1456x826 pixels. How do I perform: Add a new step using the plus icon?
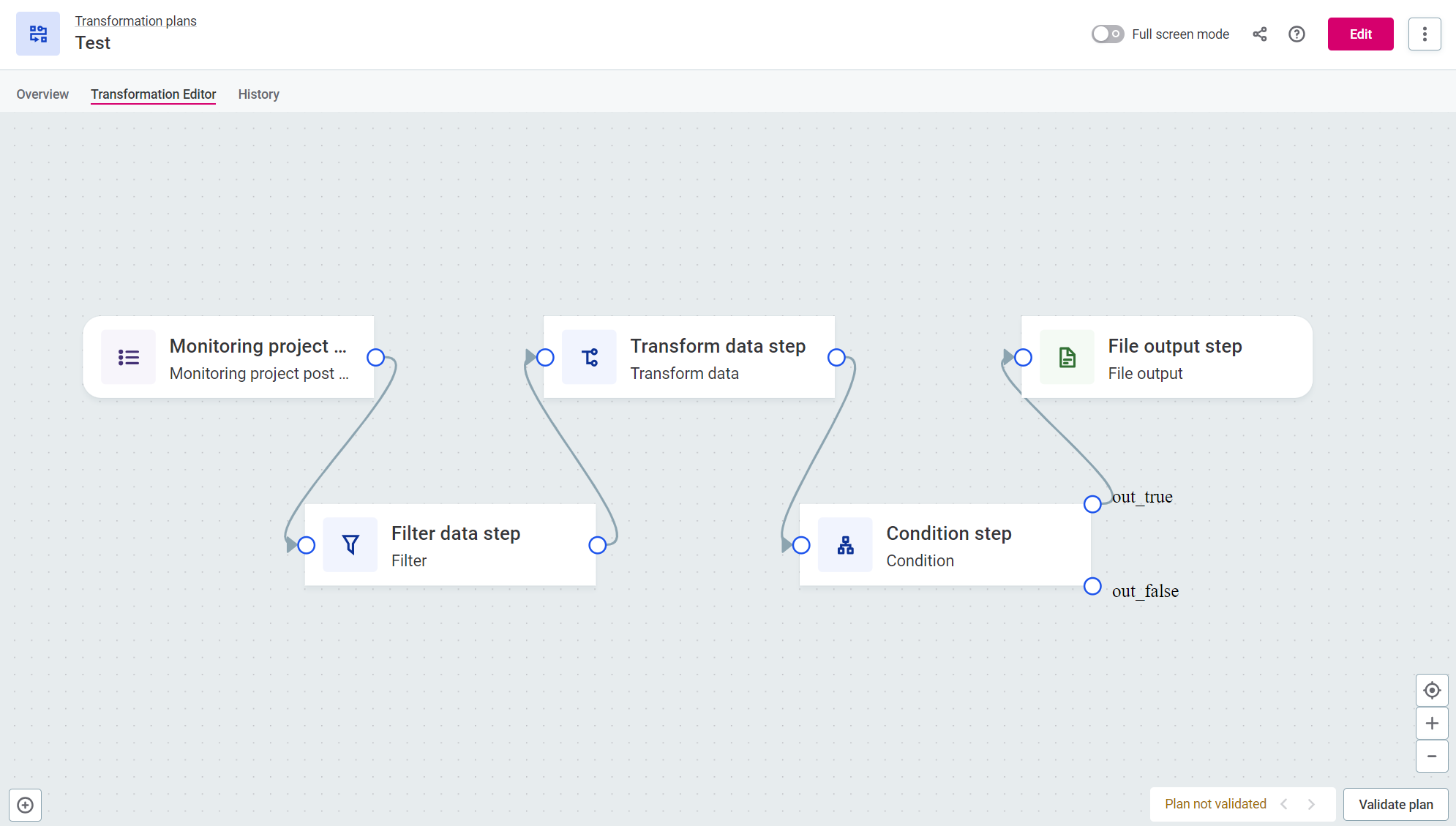[x=24, y=805]
